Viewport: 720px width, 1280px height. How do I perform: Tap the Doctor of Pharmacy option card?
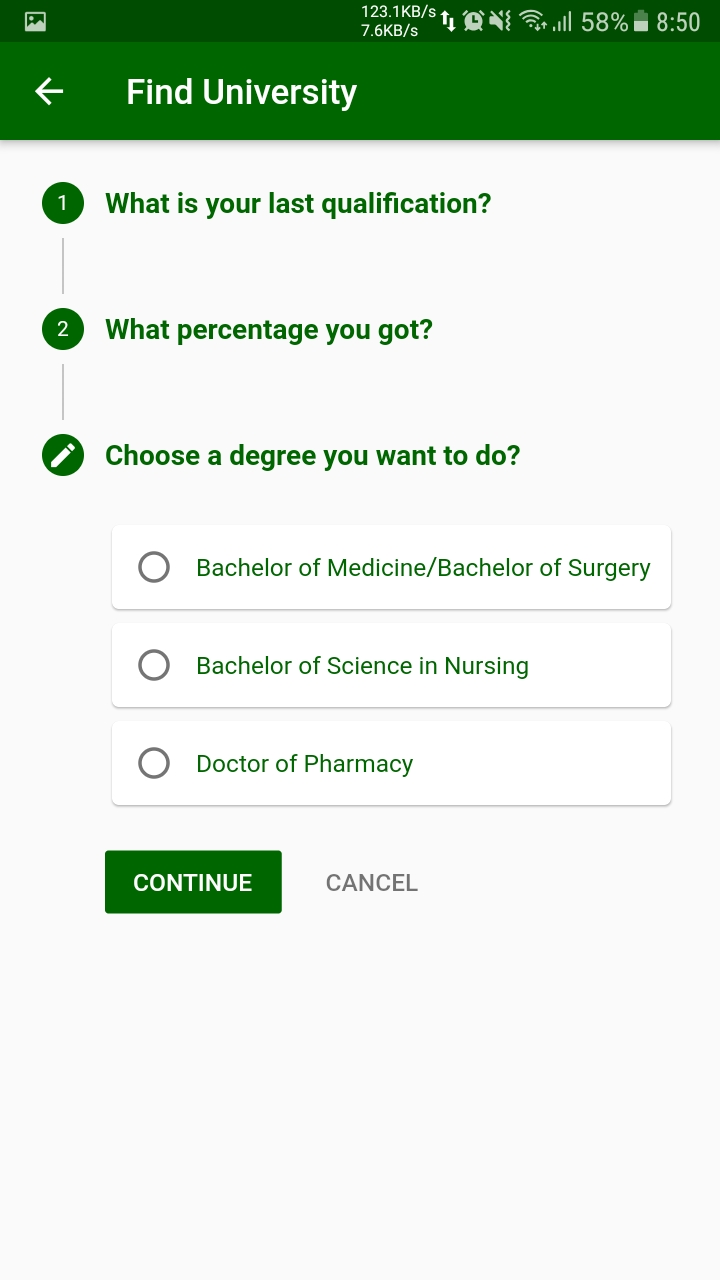[391, 763]
